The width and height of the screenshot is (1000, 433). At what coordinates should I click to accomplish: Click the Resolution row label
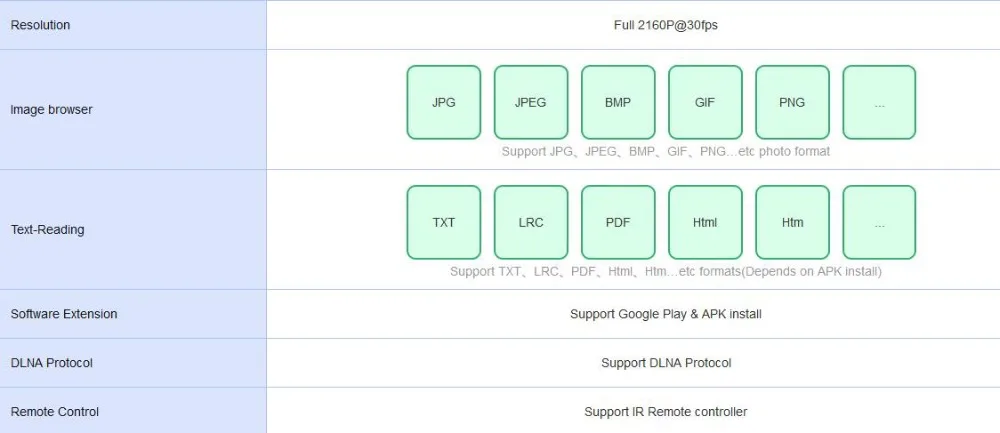coord(40,25)
